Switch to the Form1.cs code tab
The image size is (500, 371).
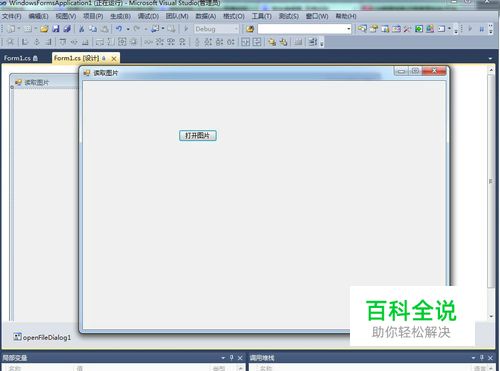coord(21,58)
